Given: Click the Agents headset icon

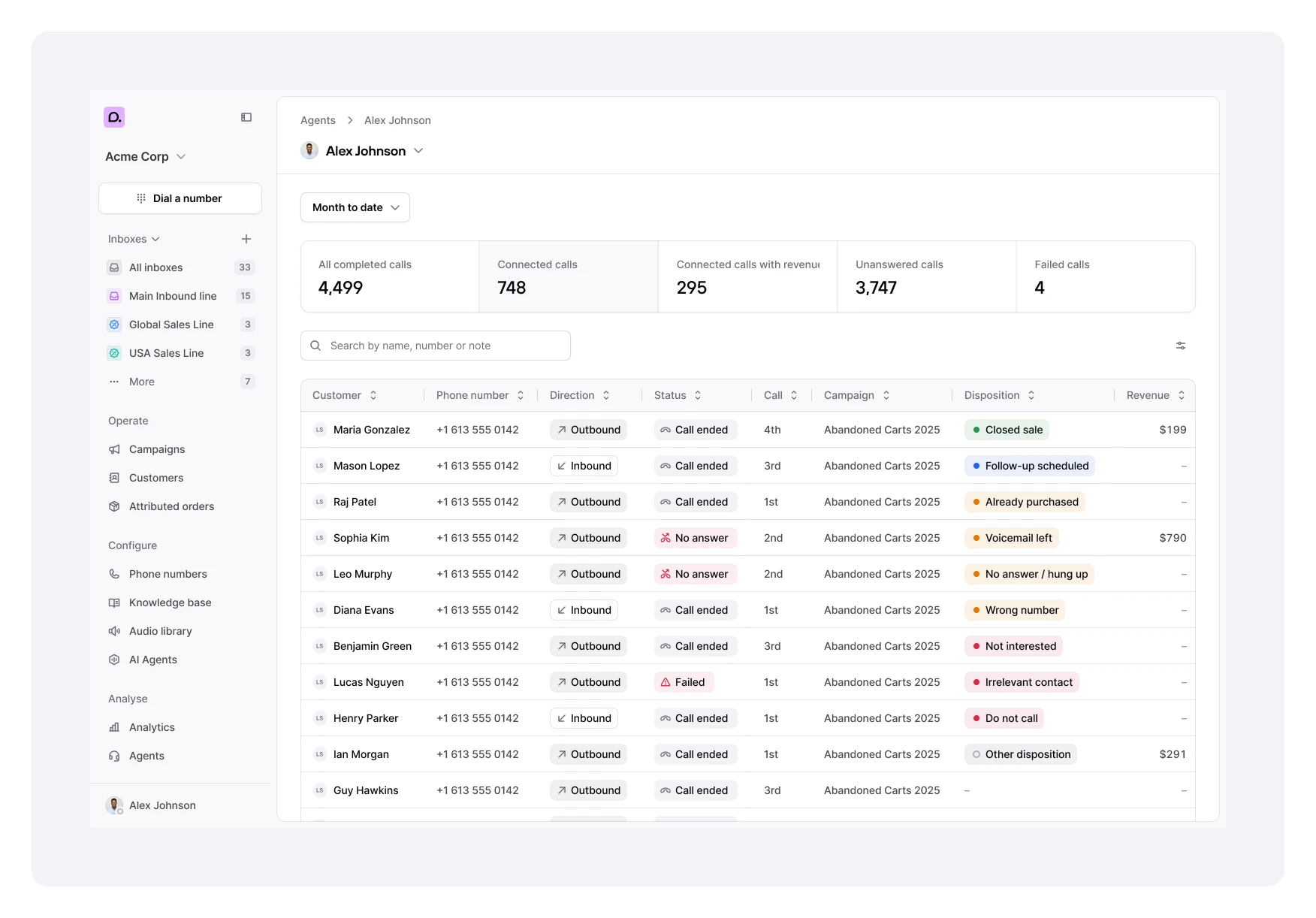Looking at the screenshot, I should [114, 756].
